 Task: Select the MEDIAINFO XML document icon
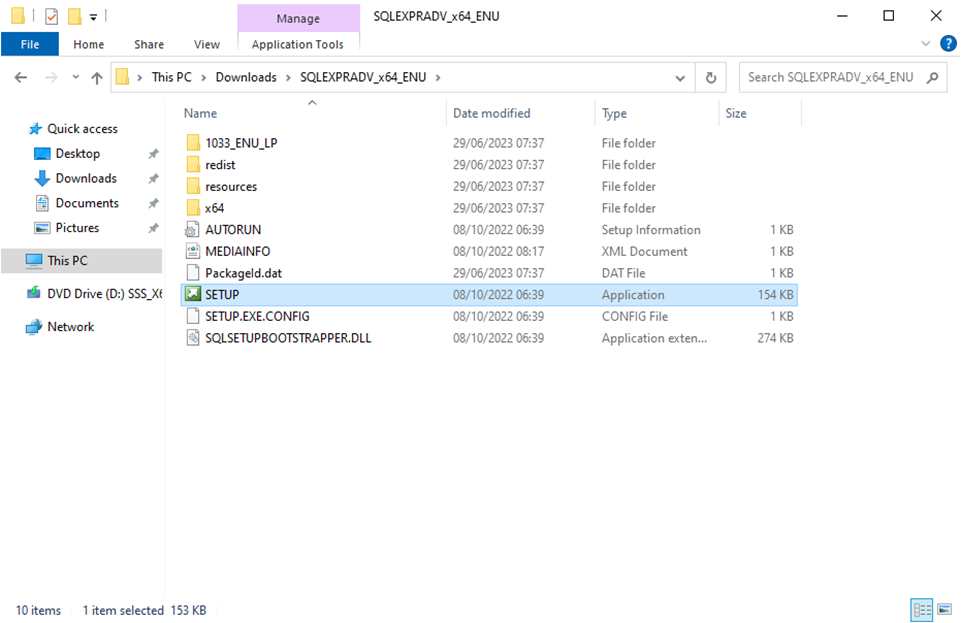point(192,251)
